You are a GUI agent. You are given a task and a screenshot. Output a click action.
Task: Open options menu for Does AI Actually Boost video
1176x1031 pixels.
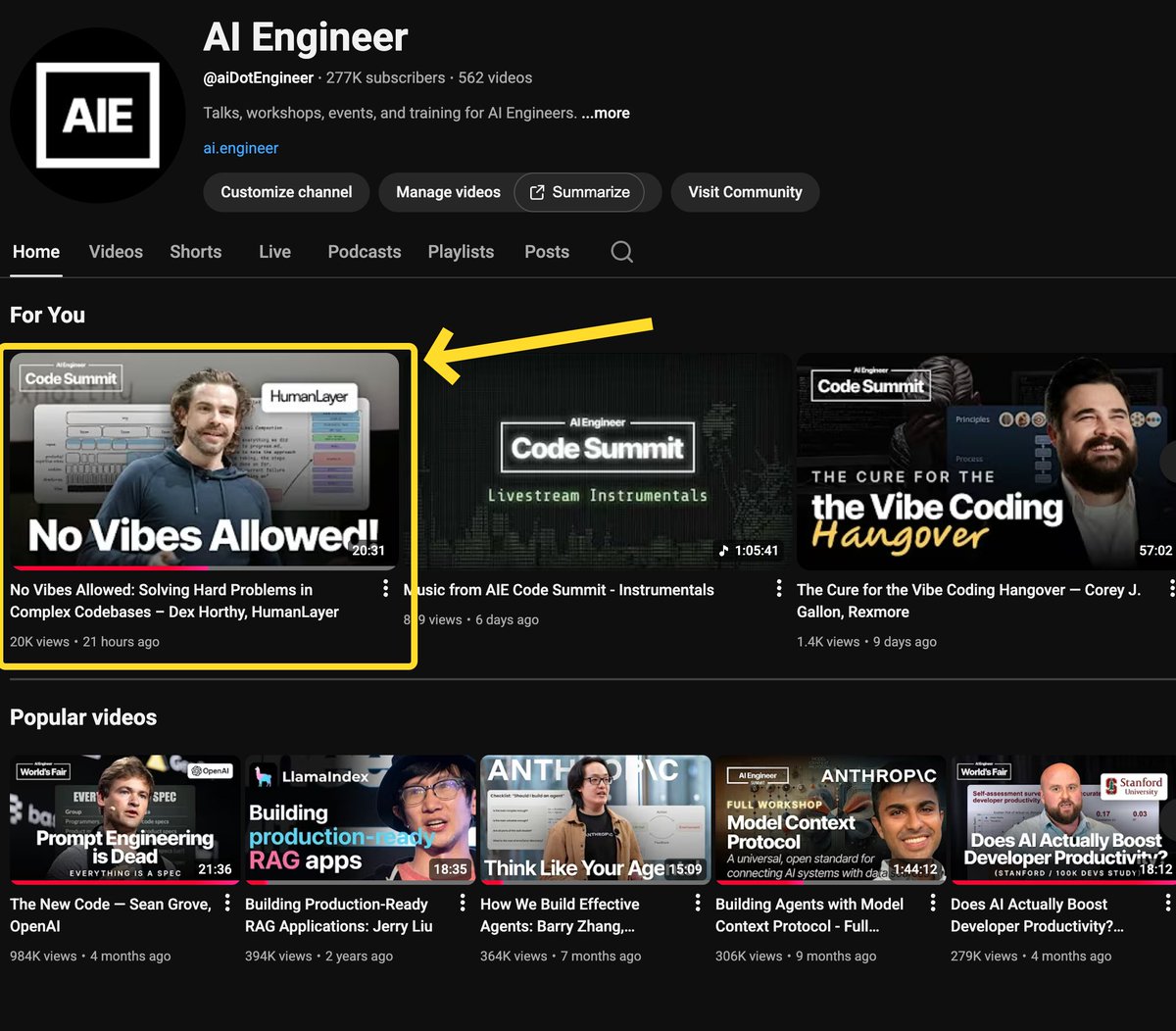pyautogui.click(x=1168, y=903)
